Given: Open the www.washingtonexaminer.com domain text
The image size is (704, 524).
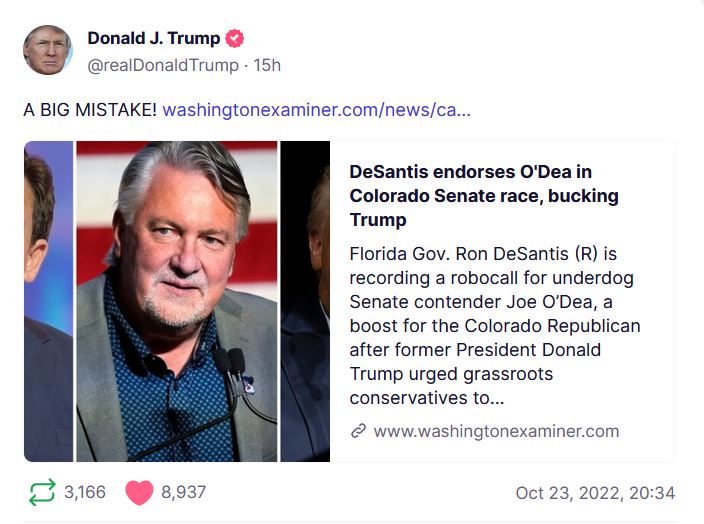Looking at the screenshot, I should tap(496, 431).
